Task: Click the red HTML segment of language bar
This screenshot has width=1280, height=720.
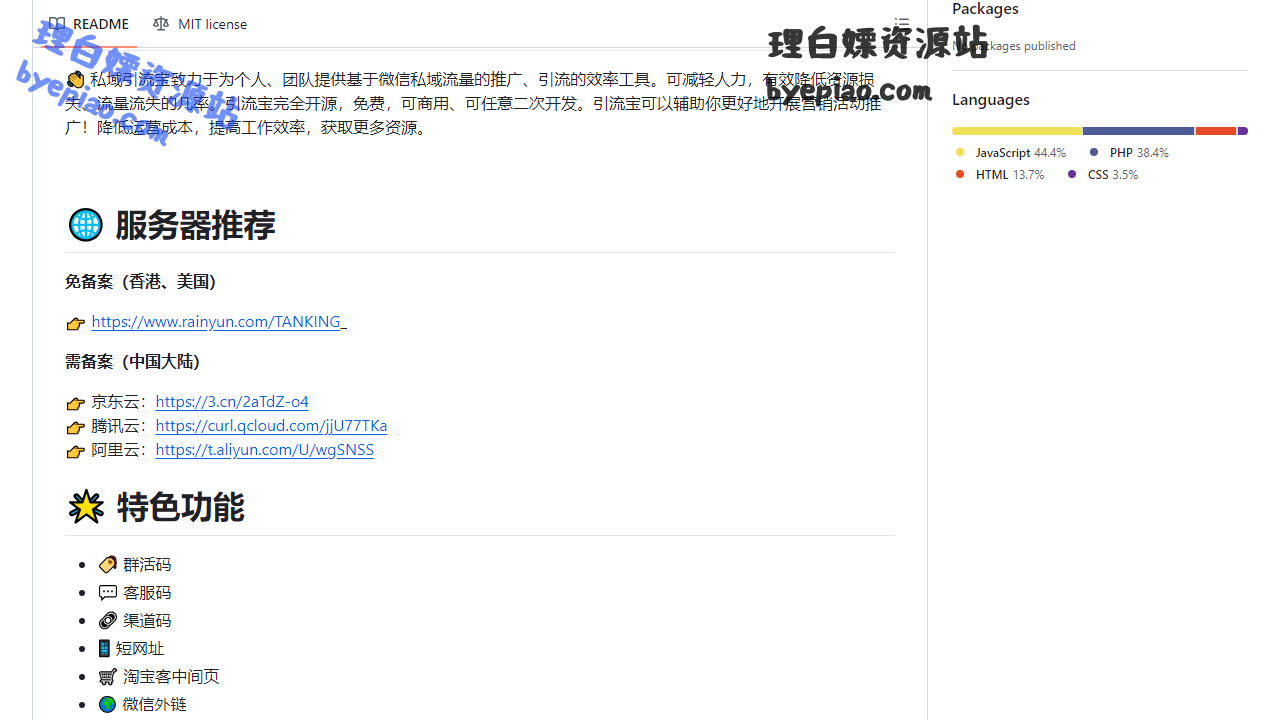Action: click(x=1216, y=131)
